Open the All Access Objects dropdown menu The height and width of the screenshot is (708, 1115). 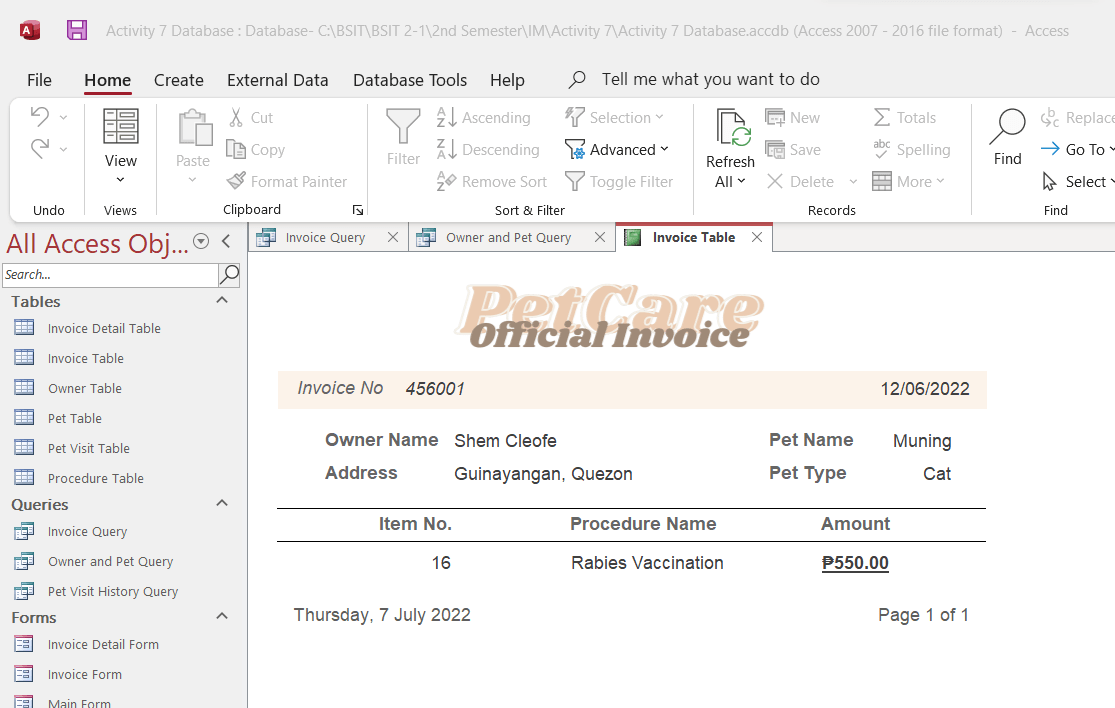201,241
